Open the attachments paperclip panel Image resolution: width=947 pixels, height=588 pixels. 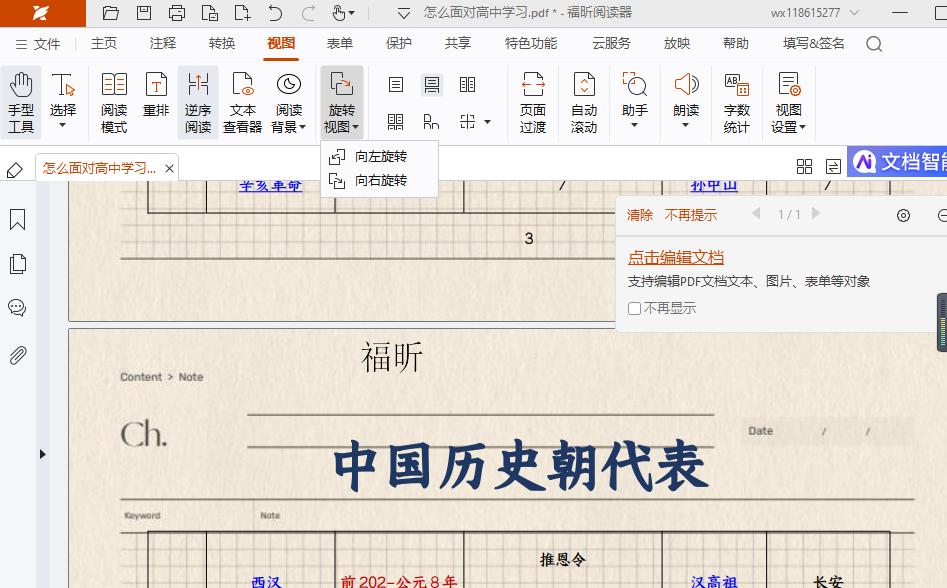(x=17, y=354)
